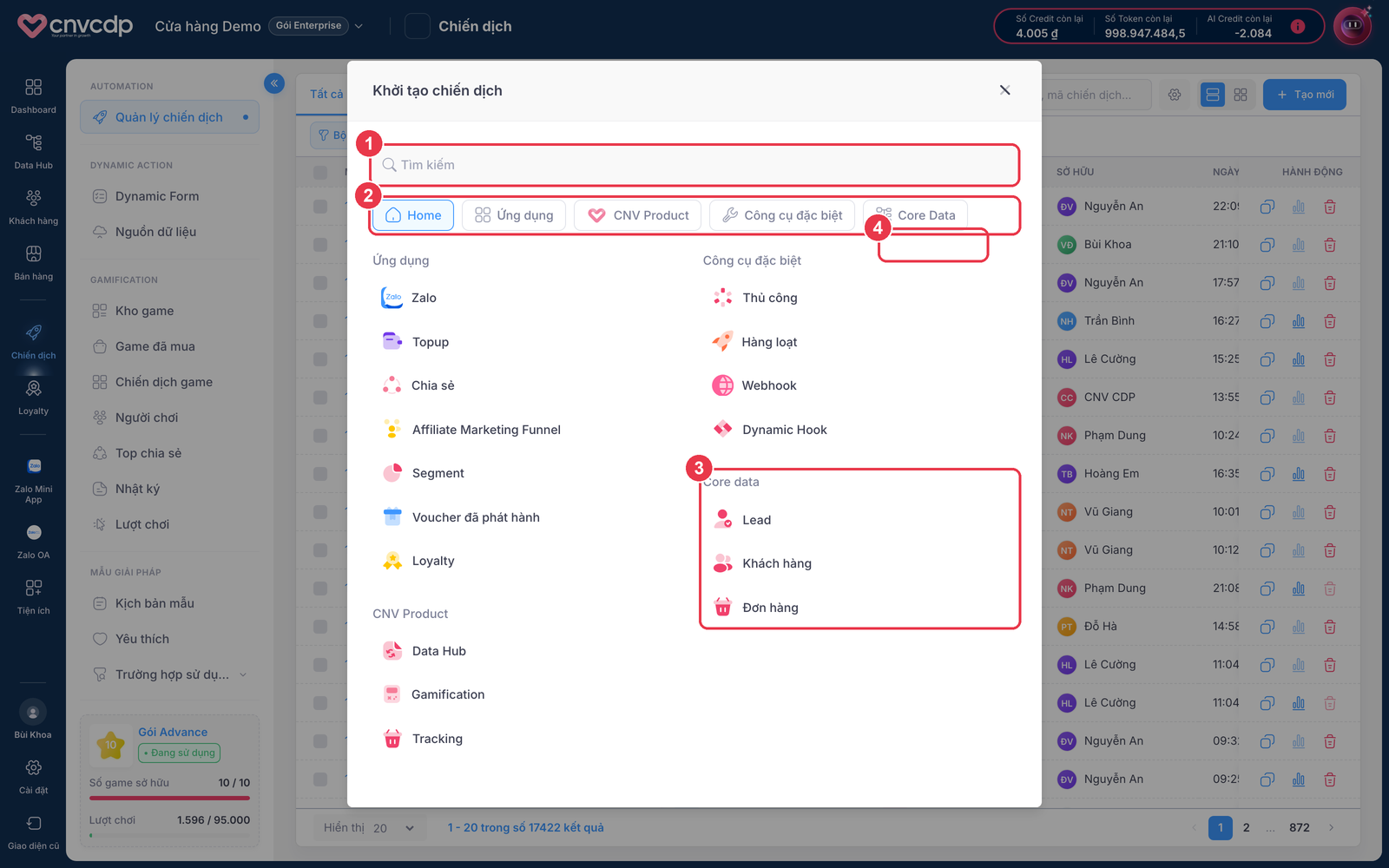Screen dimensions: 1389x868
Task: Go to page 2 of results
Action: (x=1247, y=828)
